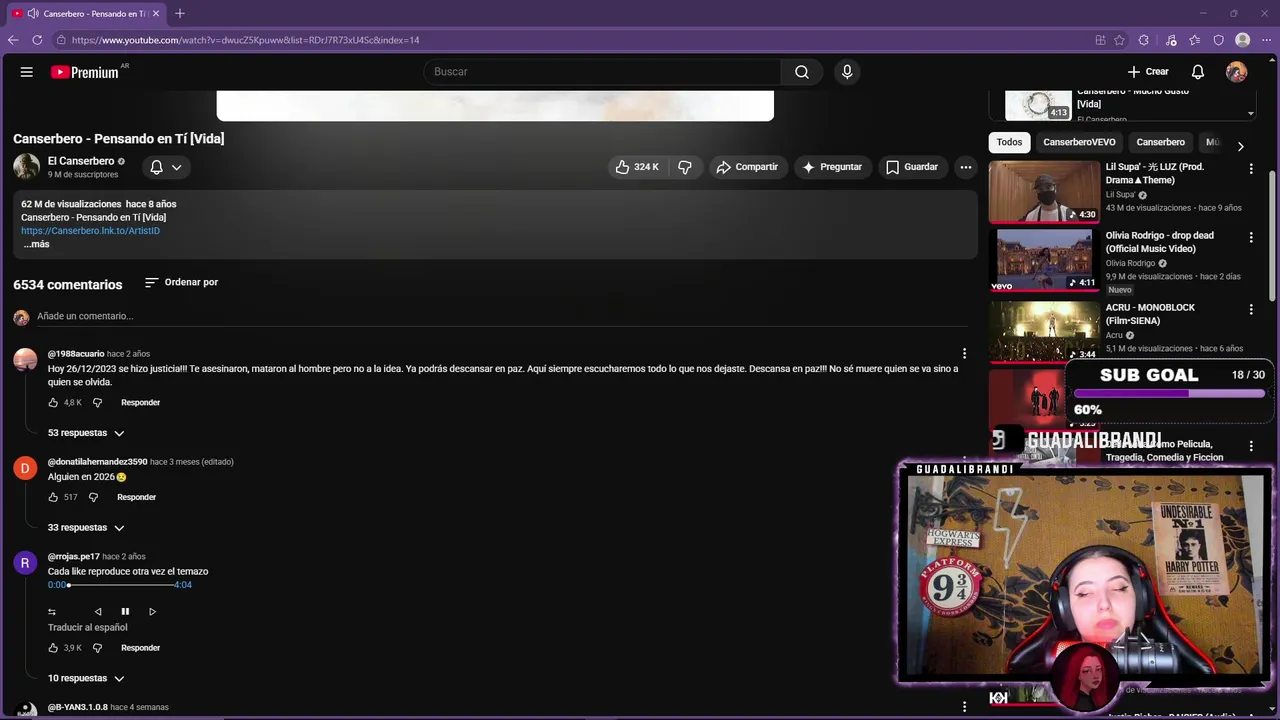Click the Preguntar button

[832, 167]
